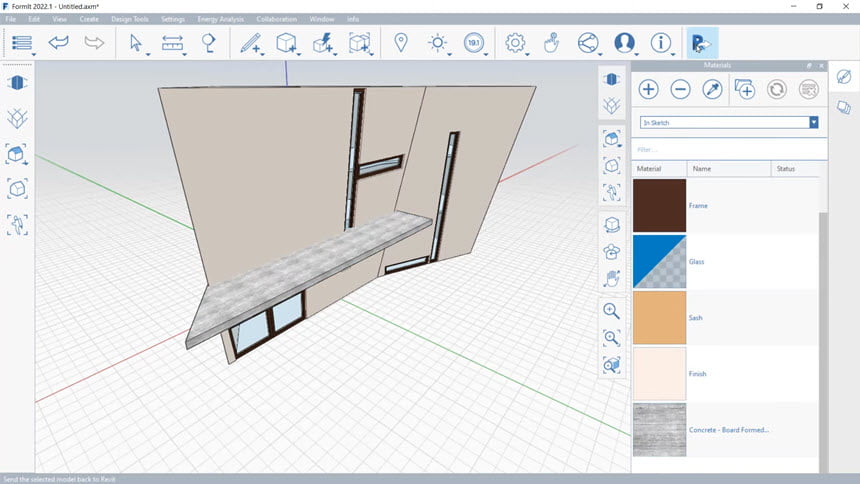Select the Primitive cube creation tool
Screen dimensions: 860x484
pos(286,42)
